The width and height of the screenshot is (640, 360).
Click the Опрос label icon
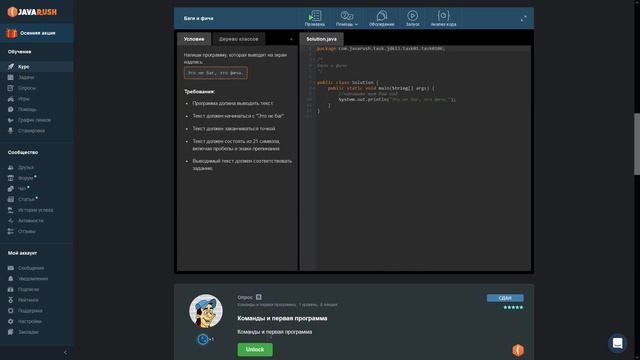[258, 297]
